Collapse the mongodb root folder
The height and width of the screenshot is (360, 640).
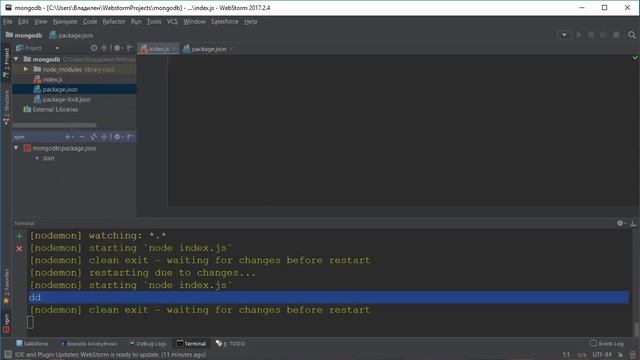16,59
